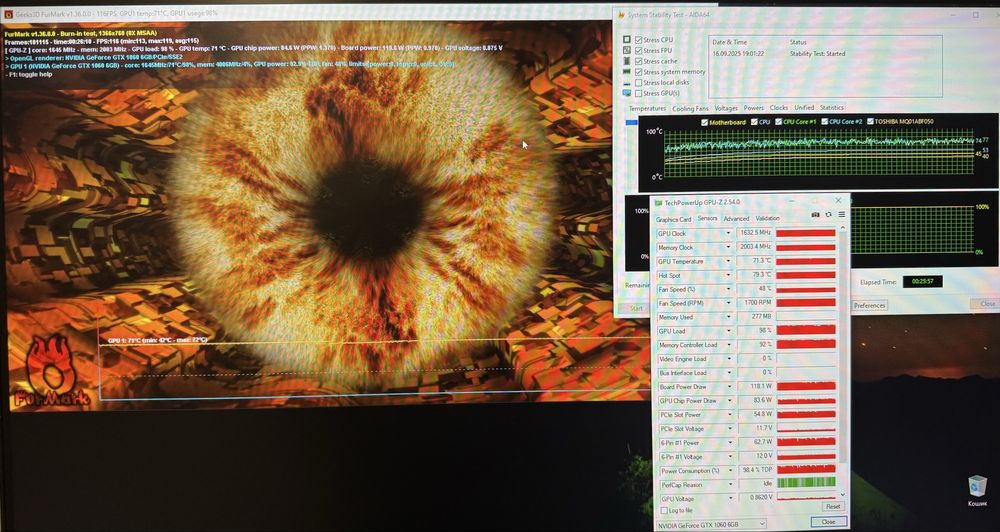Click the RAM module icon beside Stress system memory
Viewport: 1000px width, 532px height.
click(628, 72)
